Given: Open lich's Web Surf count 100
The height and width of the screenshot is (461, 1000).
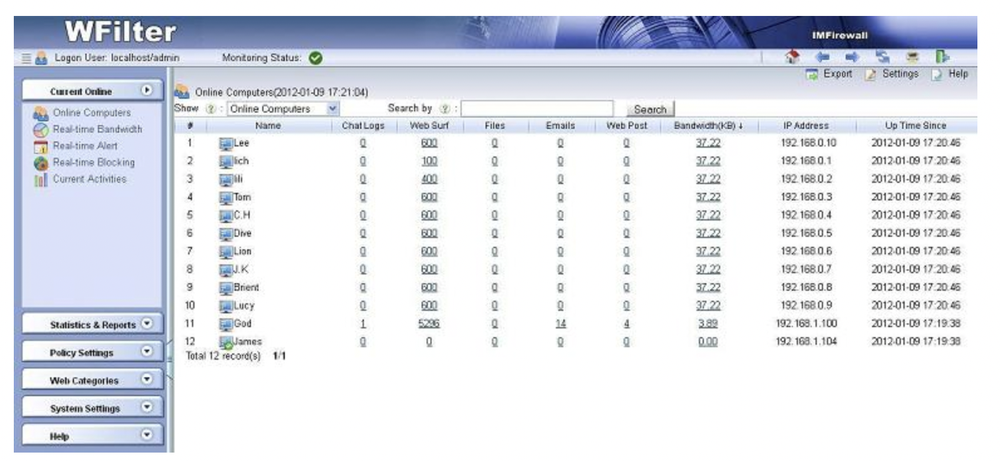Looking at the screenshot, I should click(429, 161).
